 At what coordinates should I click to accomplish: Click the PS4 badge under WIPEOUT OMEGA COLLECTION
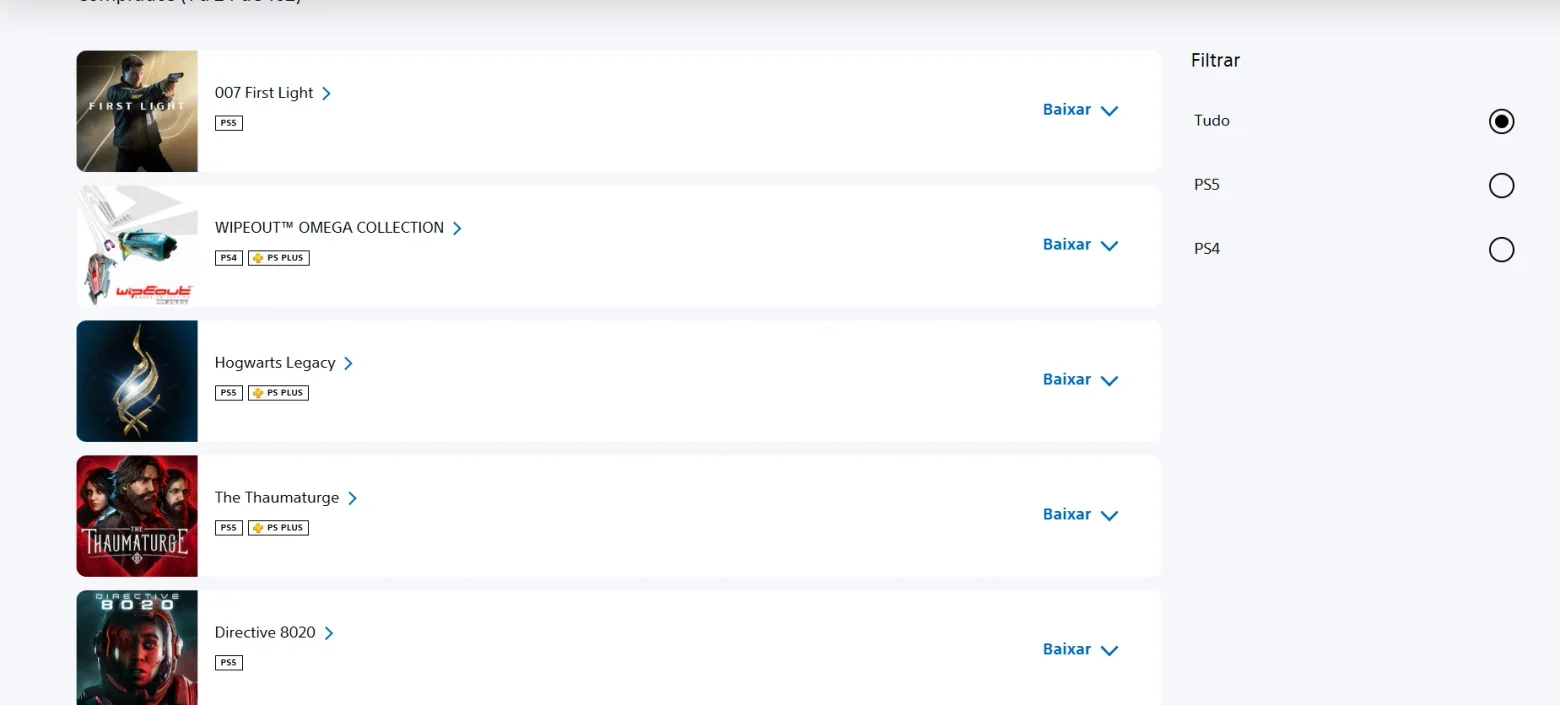click(229, 258)
